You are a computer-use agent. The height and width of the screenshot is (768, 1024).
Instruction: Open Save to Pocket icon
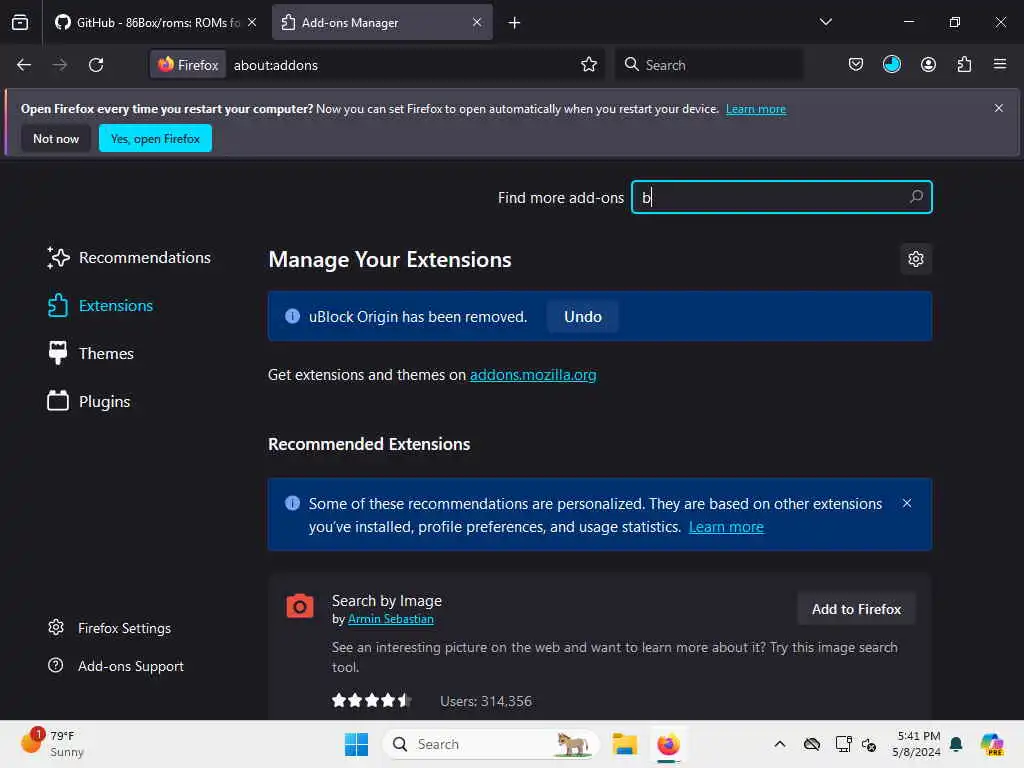pos(856,65)
